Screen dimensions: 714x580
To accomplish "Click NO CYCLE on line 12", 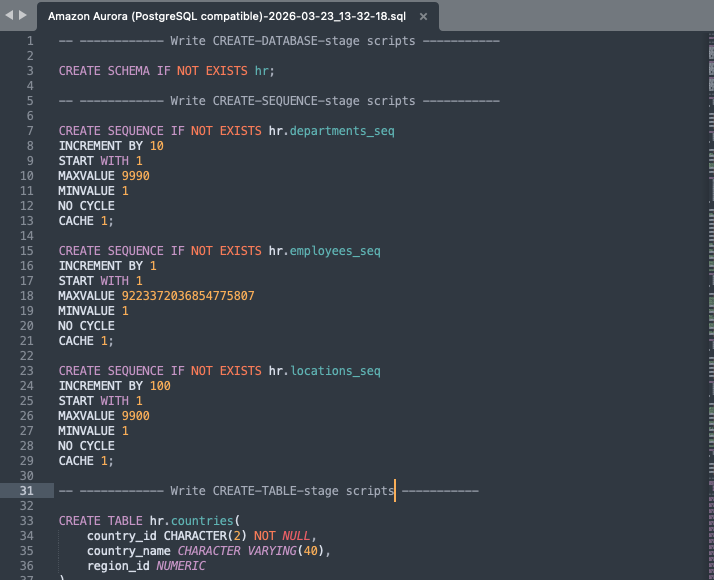I will coord(87,206).
